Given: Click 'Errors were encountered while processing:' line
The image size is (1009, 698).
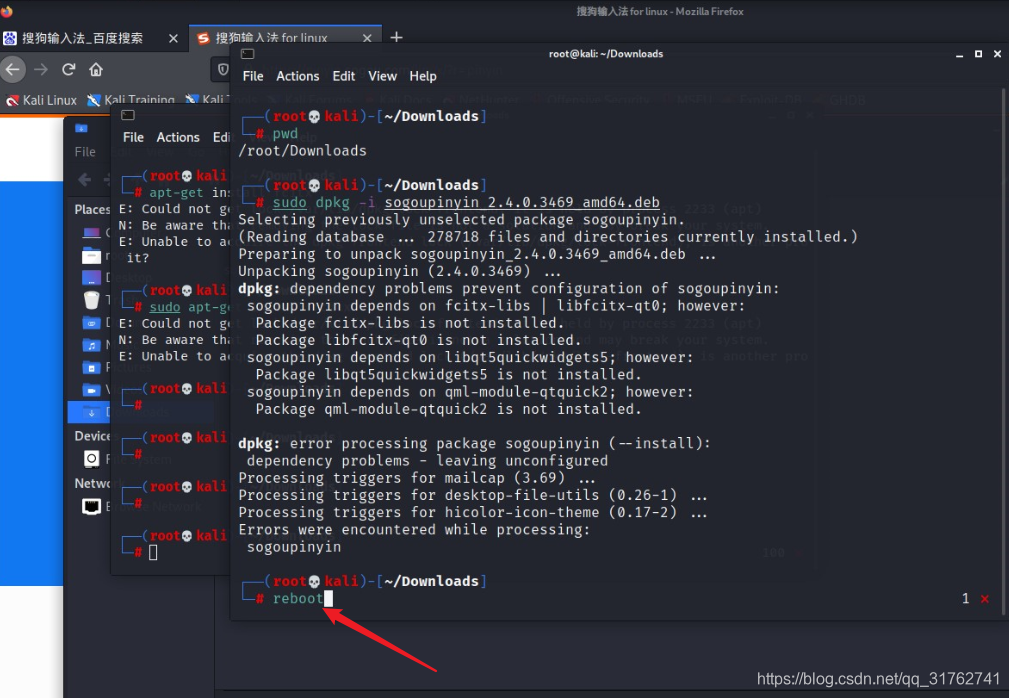Looking at the screenshot, I should [414, 529].
